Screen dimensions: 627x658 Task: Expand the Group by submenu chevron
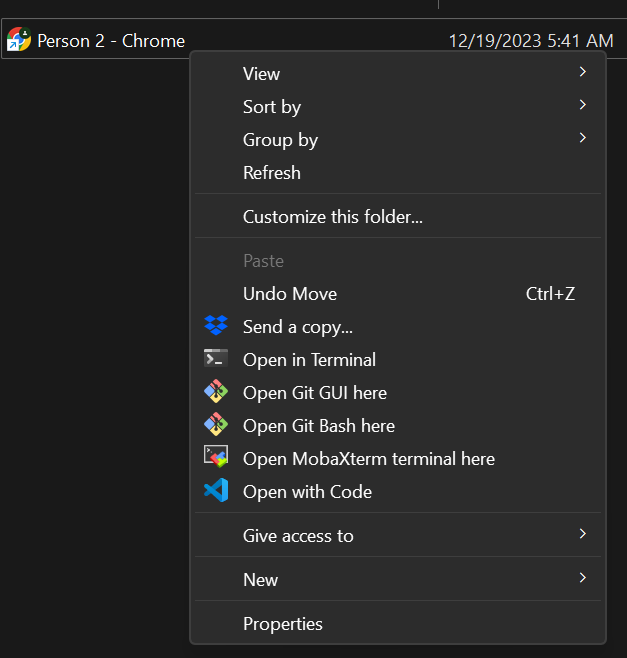582,138
